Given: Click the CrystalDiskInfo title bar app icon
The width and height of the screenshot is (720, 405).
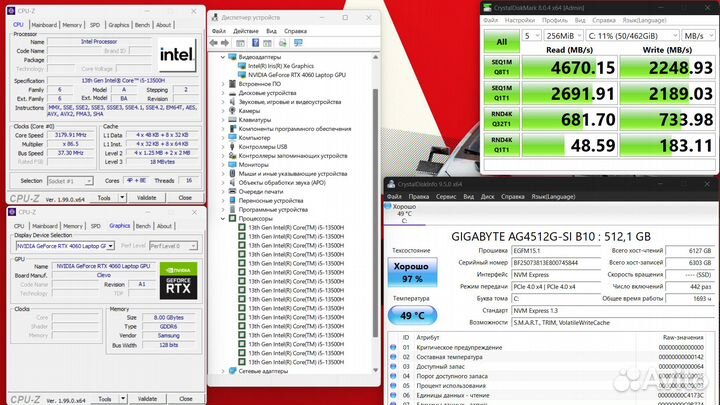Looking at the screenshot, I should click(x=391, y=184).
